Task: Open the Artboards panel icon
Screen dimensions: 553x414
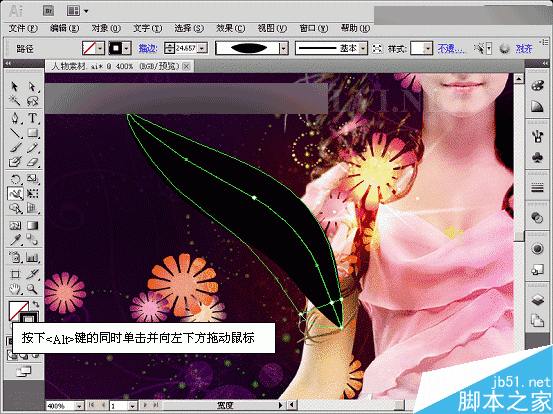Action: [537, 321]
